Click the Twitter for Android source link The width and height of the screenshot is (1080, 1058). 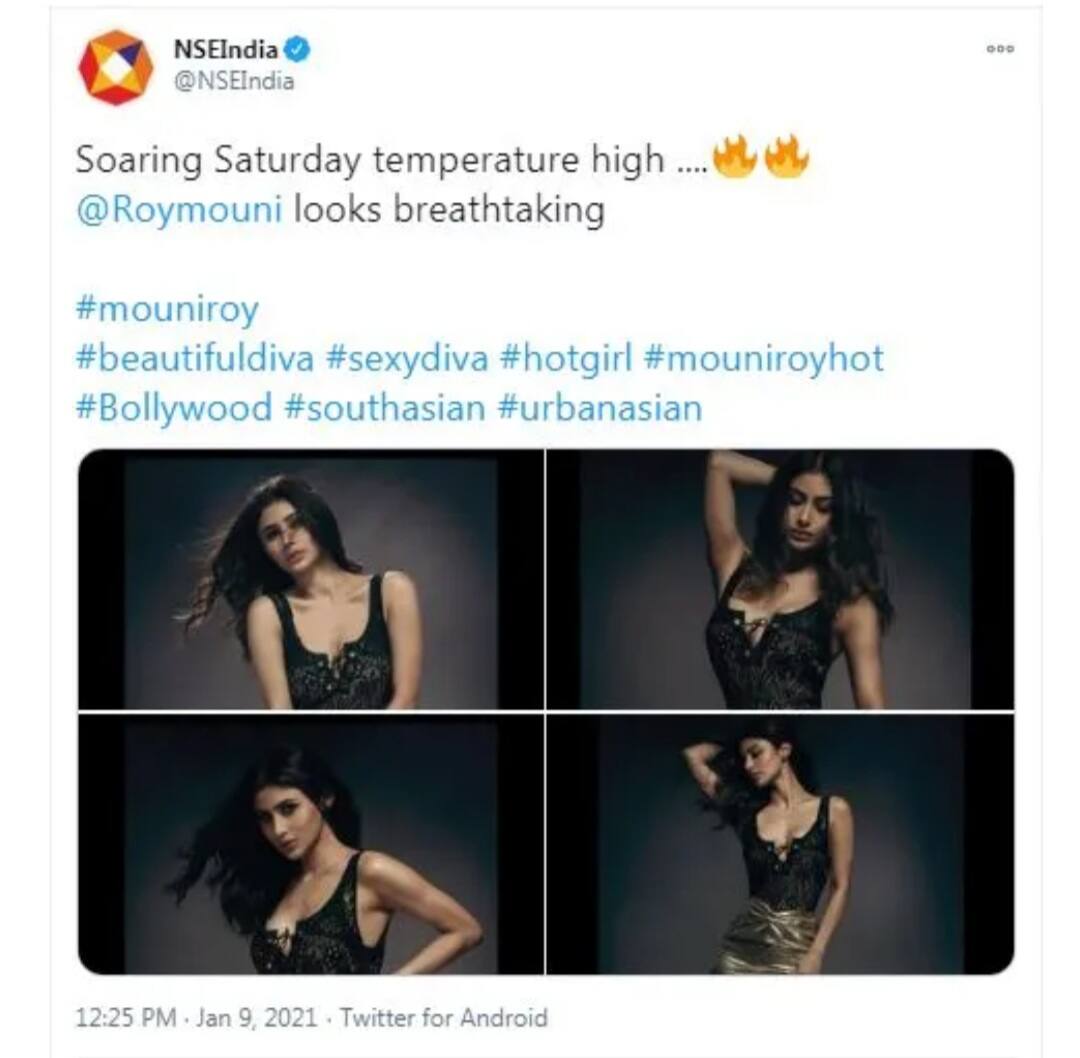point(444,1017)
